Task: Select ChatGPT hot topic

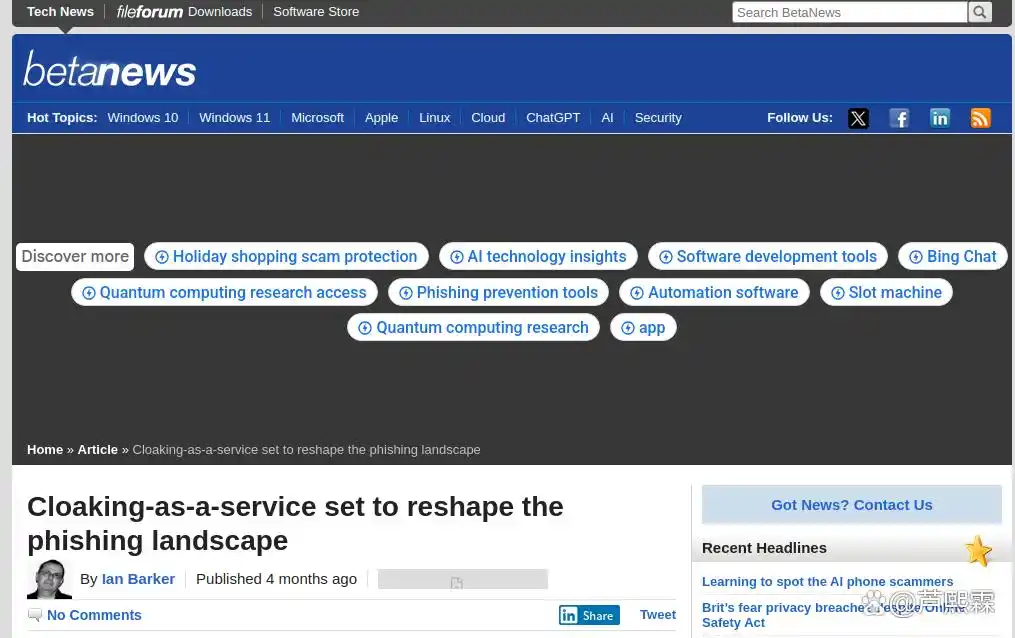Action: pos(553,118)
